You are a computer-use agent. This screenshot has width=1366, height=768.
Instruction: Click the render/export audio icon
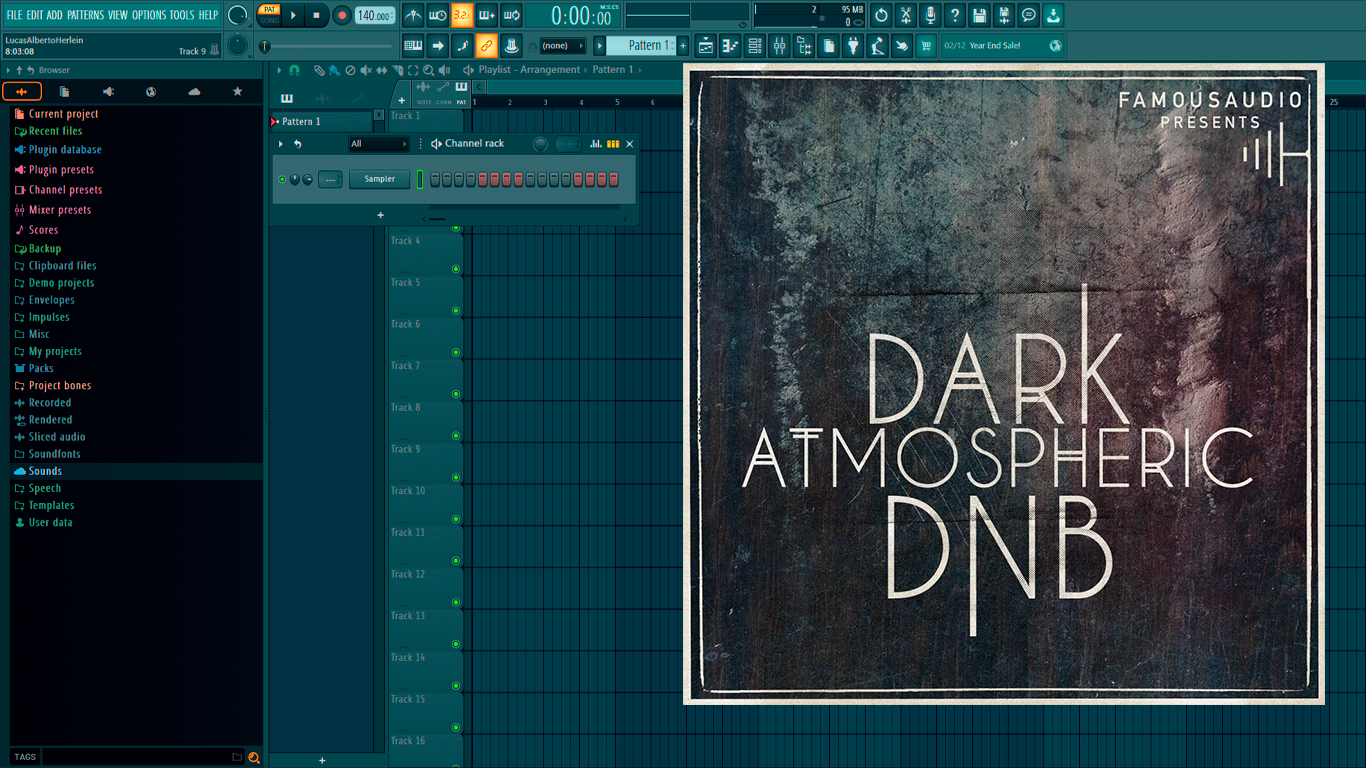coord(1004,15)
